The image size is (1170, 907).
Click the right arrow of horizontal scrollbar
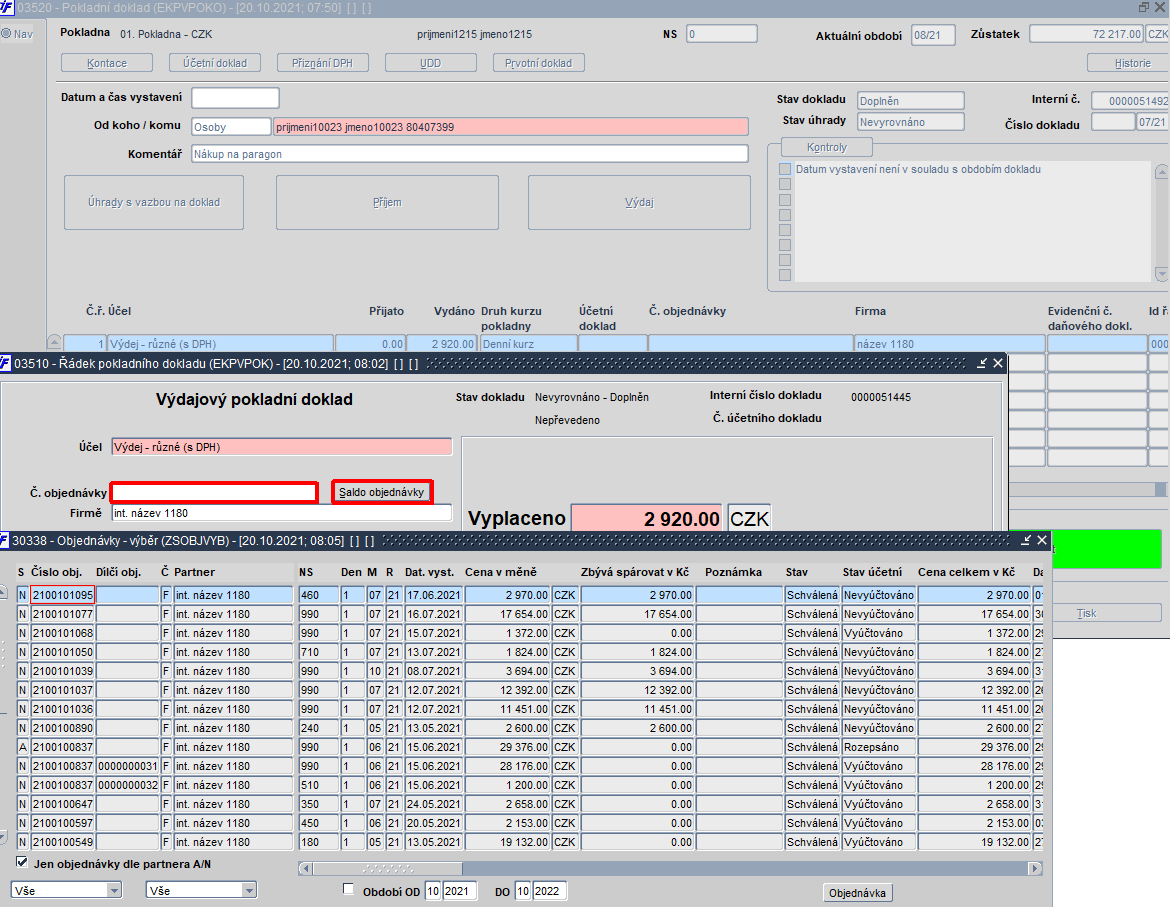click(1034, 868)
